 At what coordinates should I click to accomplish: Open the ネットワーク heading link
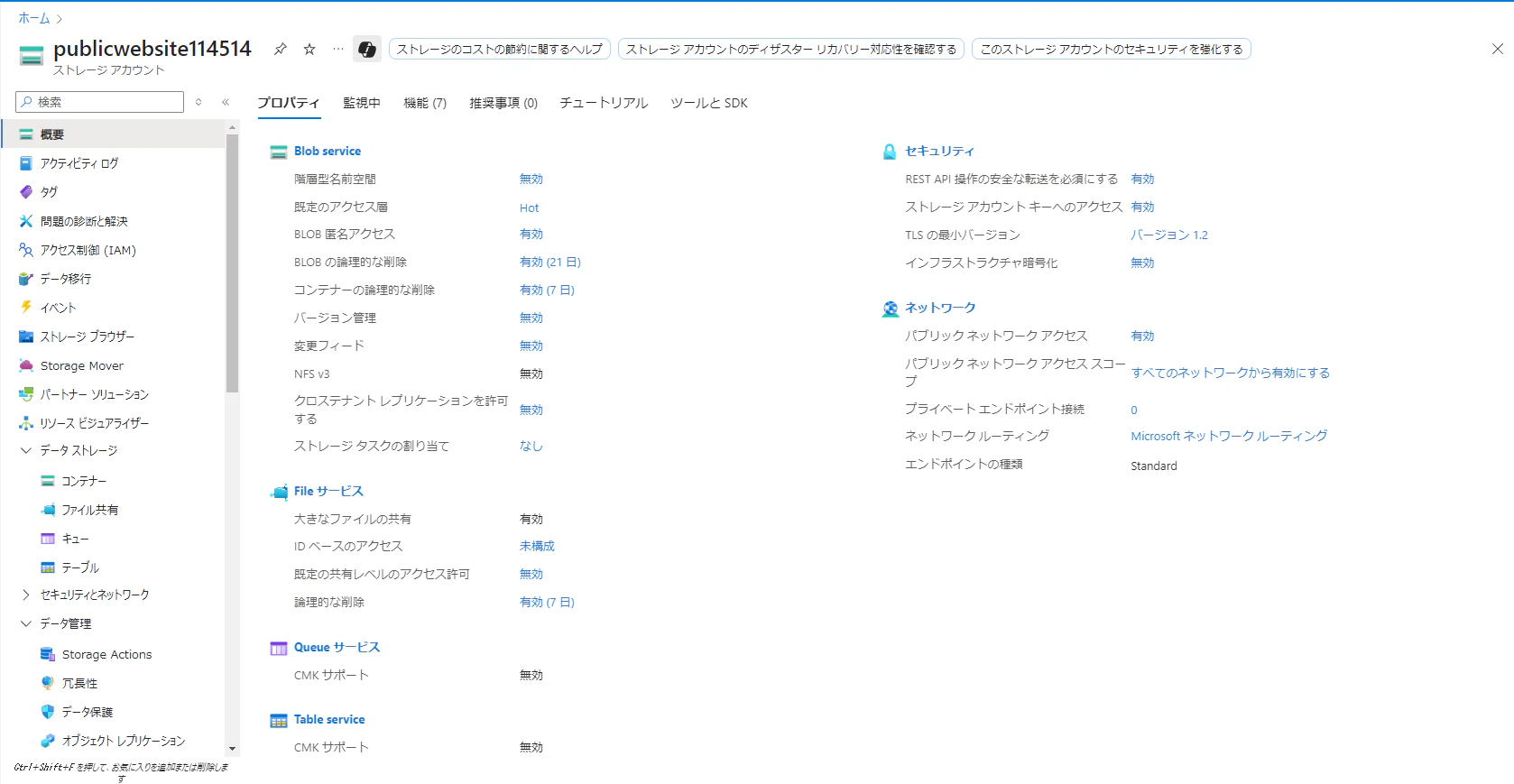pos(940,308)
